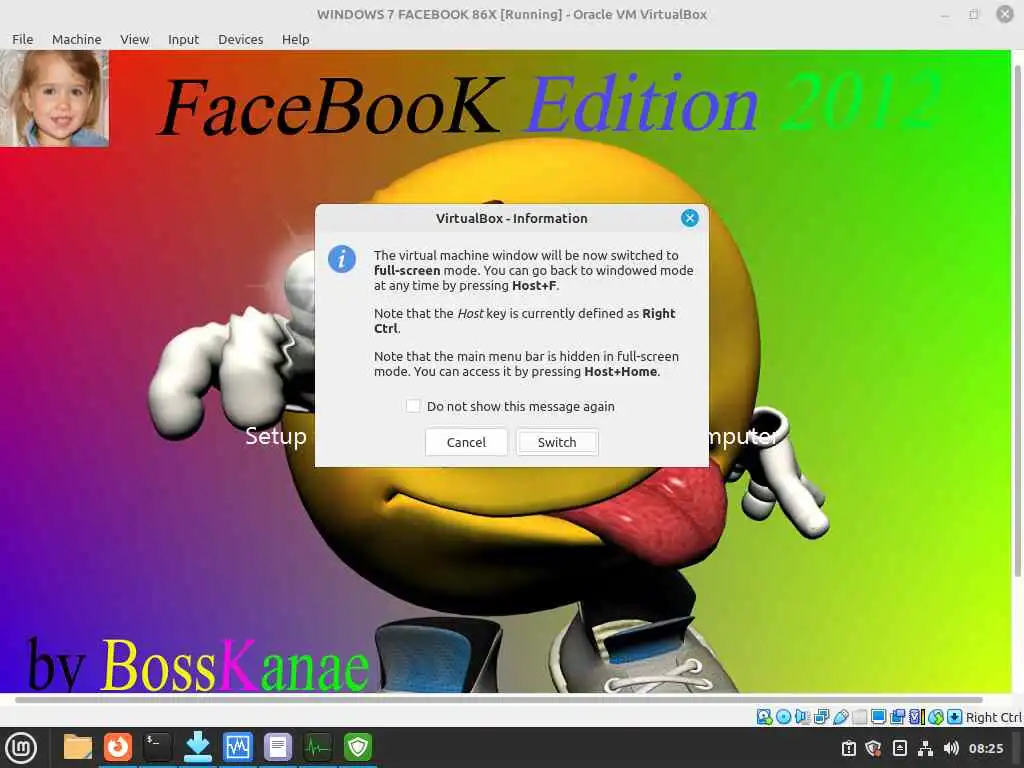Click the blue download arrow taskbar icon
The width and height of the screenshot is (1024, 768).
(x=197, y=748)
